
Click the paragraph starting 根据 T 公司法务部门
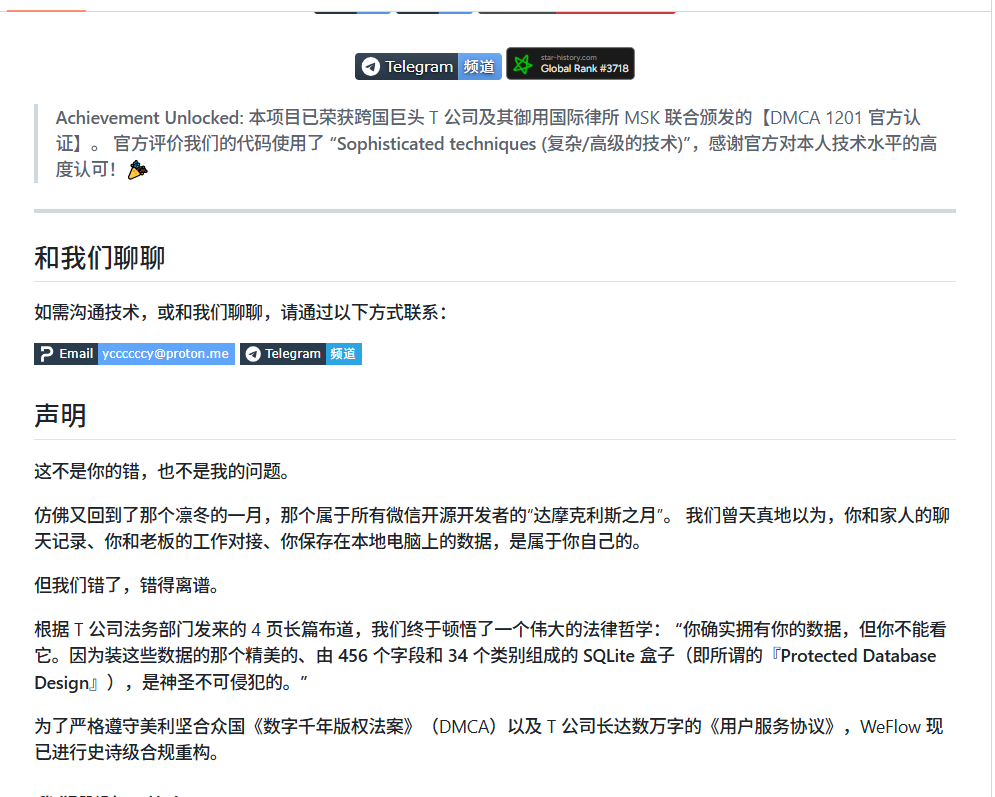tap(491, 656)
